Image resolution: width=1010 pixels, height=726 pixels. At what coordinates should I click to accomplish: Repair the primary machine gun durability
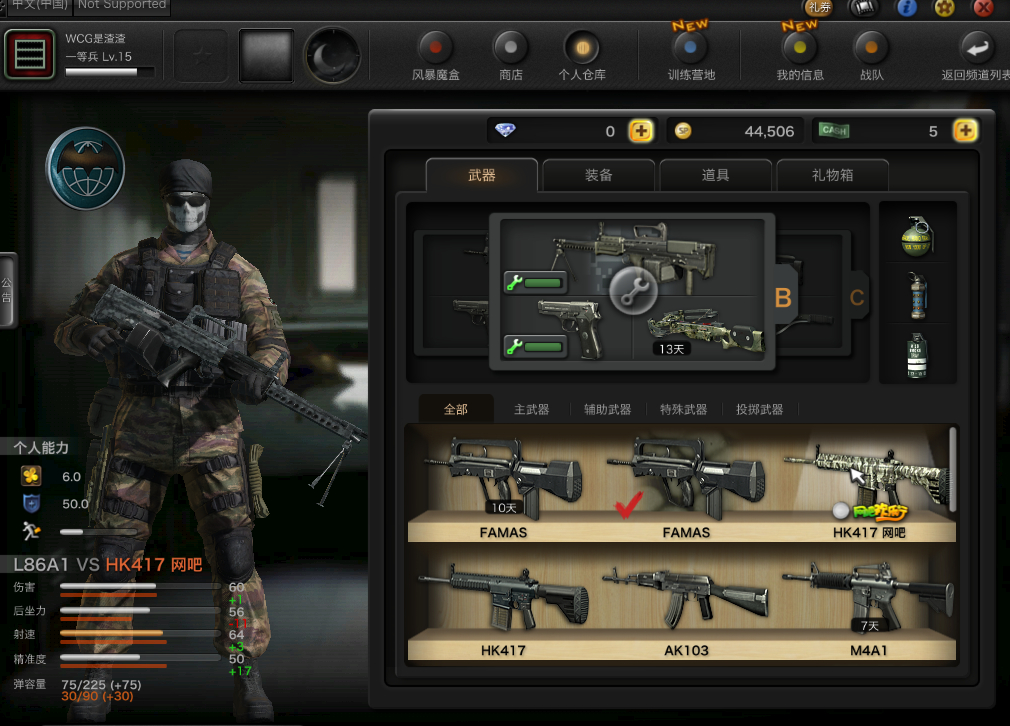pyautogui.click(x=535, y=283)
